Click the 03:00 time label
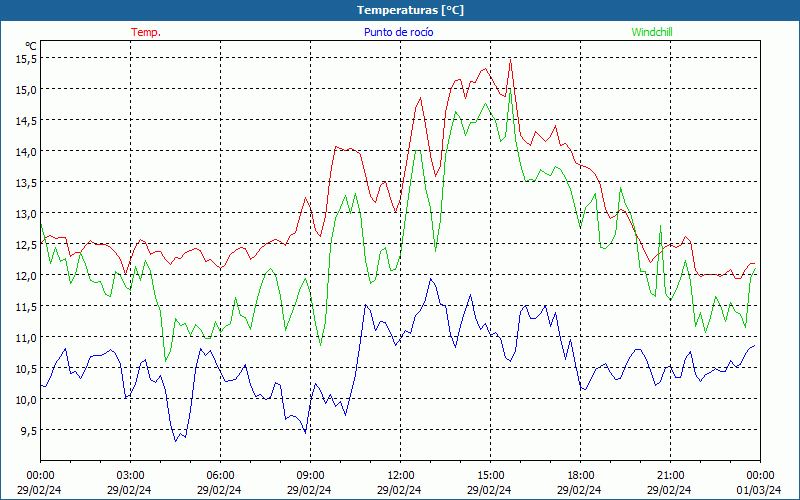 (130, 476)
